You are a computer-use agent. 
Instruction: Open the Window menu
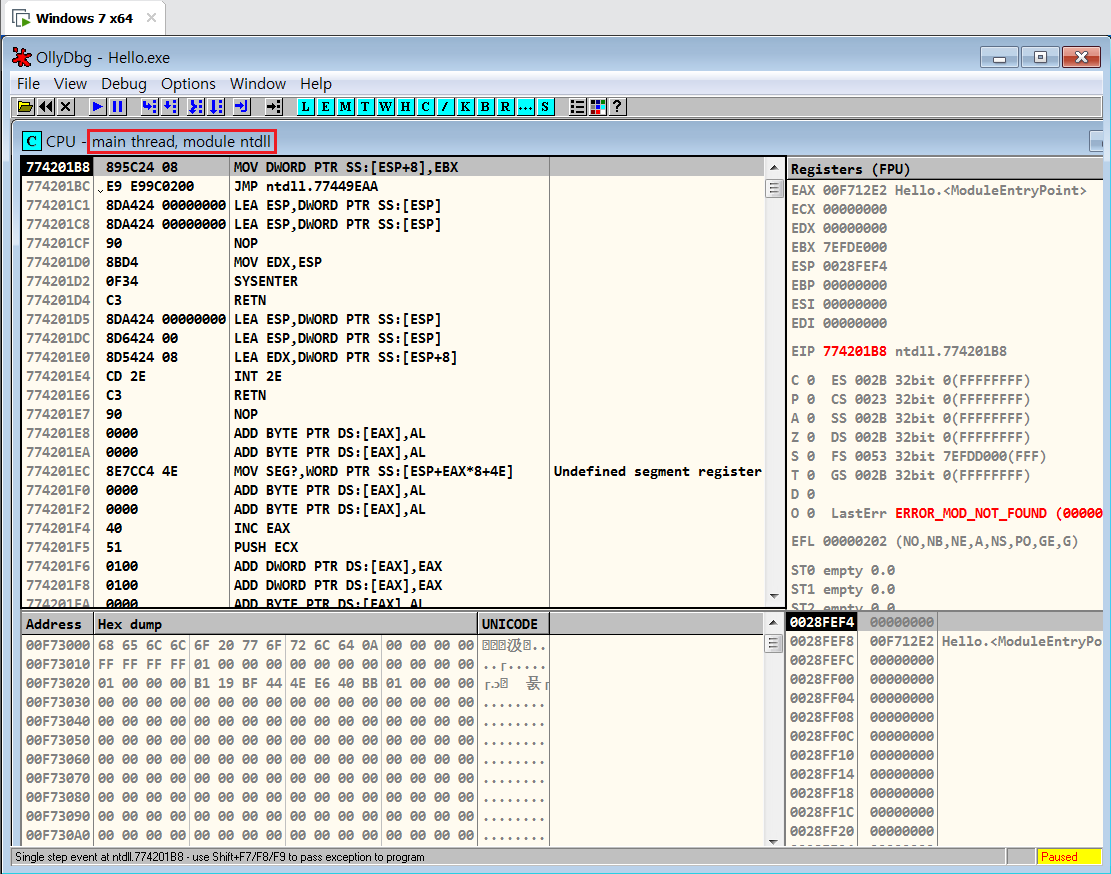coord(258,84)
